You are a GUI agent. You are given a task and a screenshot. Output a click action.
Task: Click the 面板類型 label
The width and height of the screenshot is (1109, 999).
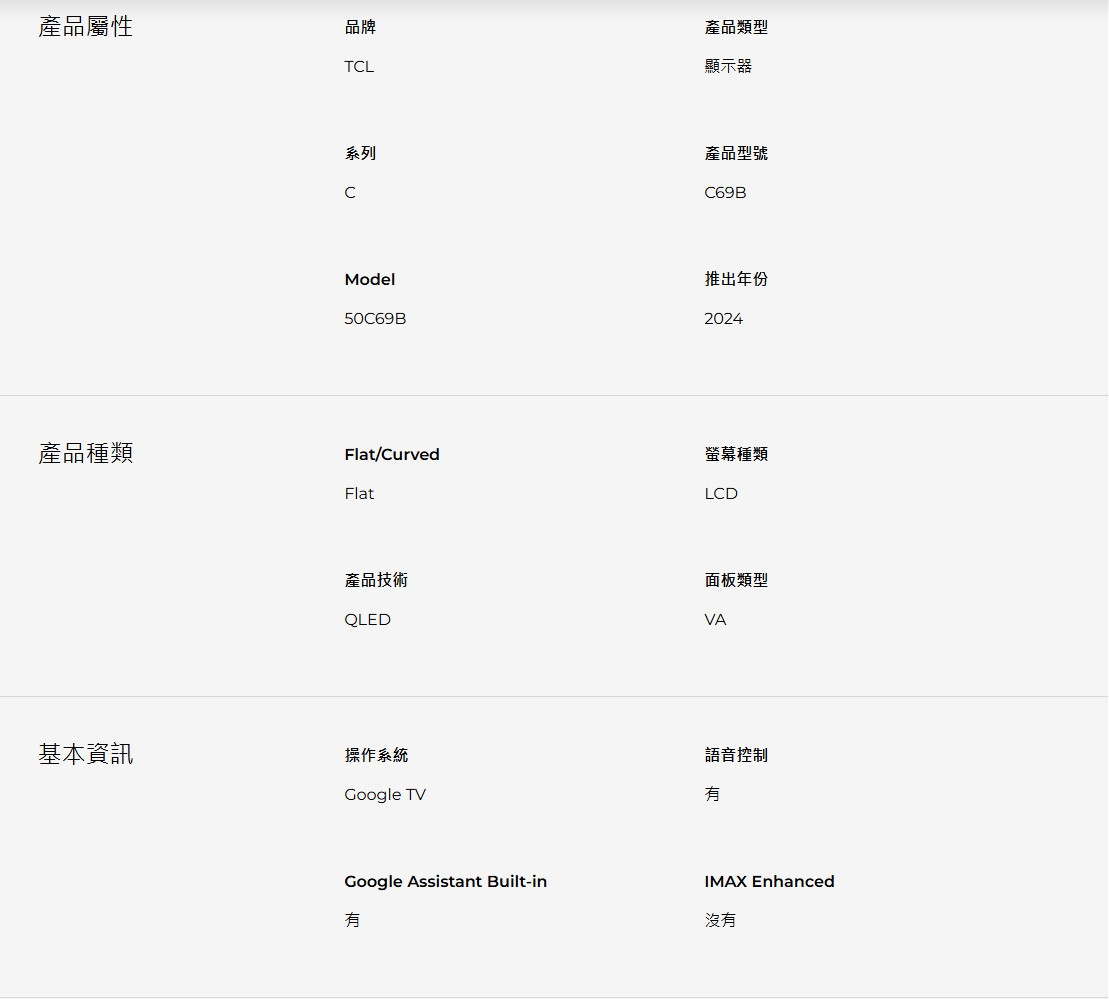pos(736,580)
